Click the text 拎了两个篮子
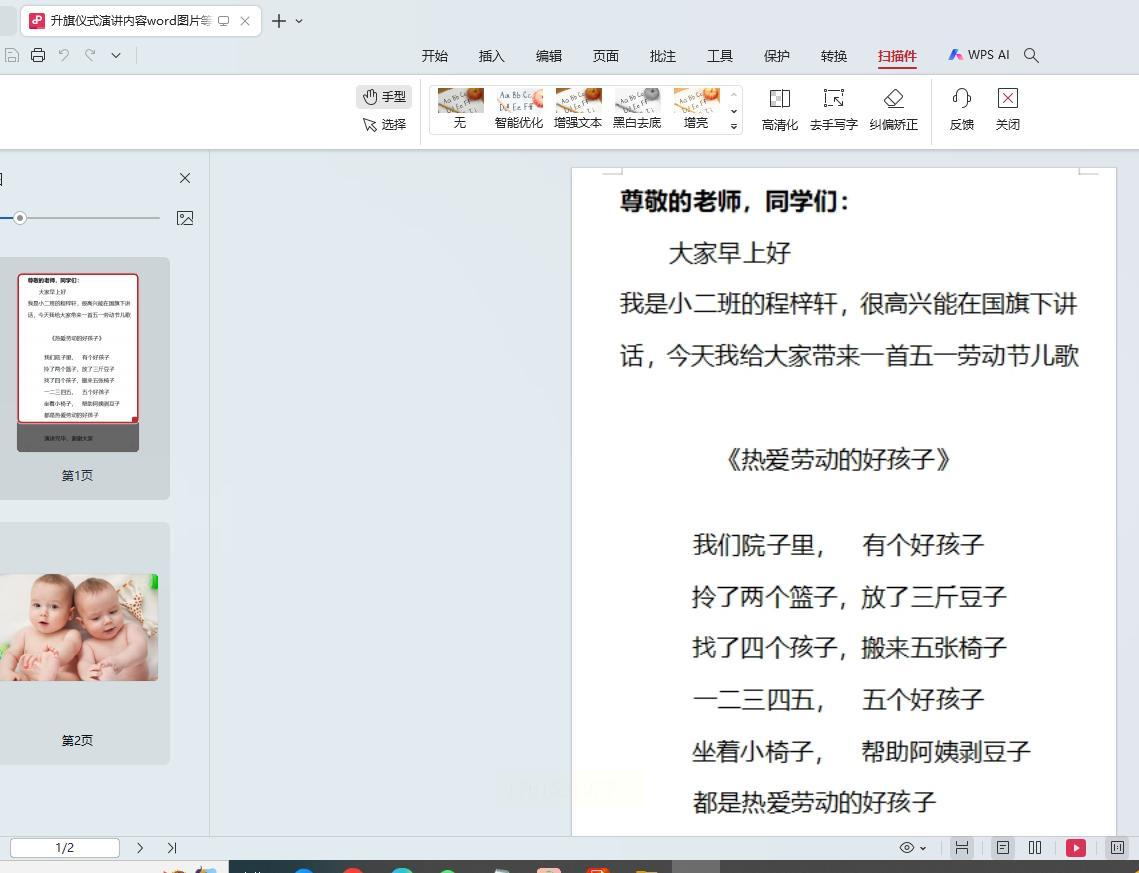 (765, 597)
